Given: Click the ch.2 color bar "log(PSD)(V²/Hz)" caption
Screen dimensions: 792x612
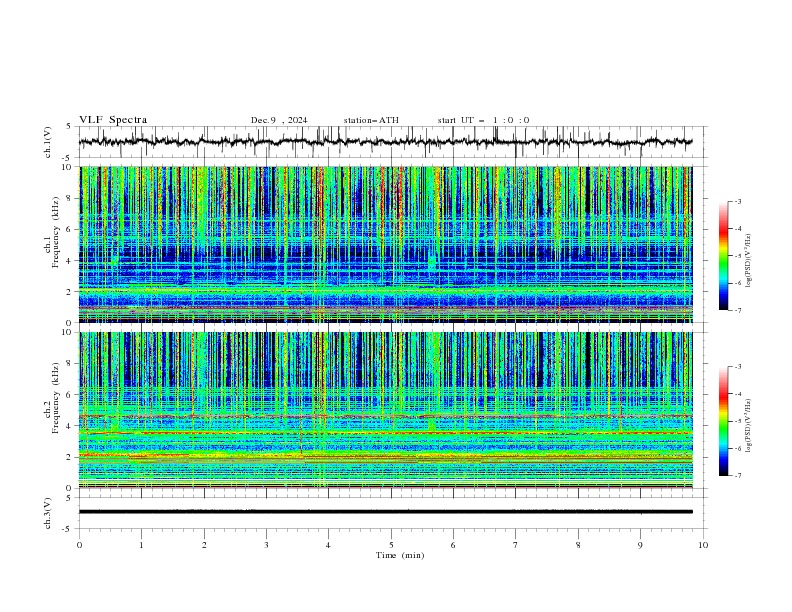Looking at the screenshot, I should (749, 425).
